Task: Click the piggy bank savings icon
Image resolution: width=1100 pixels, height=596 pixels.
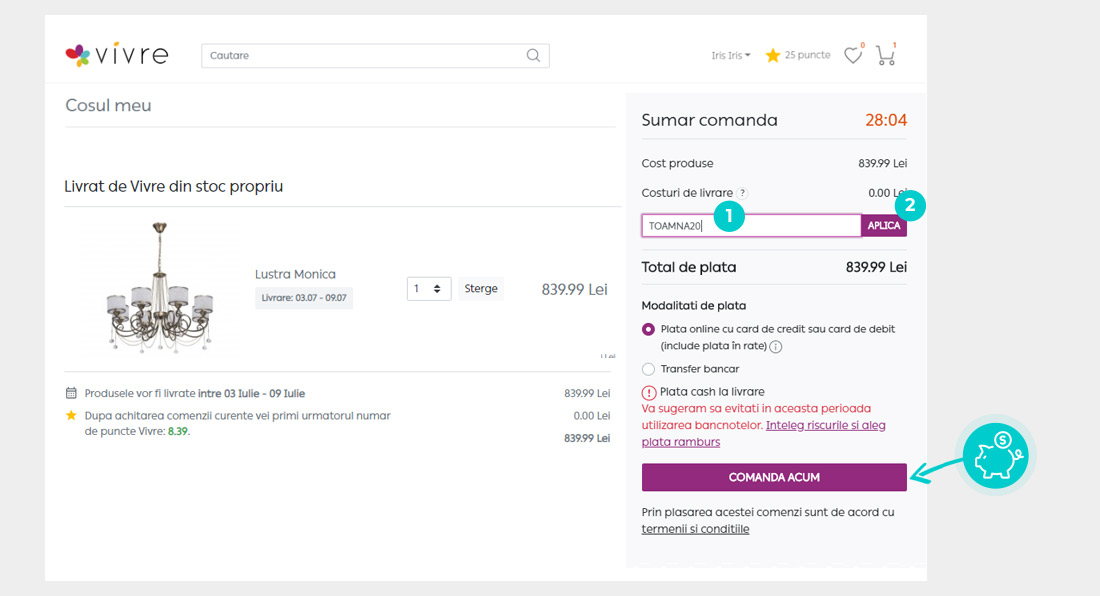Action: pos(995,456)
